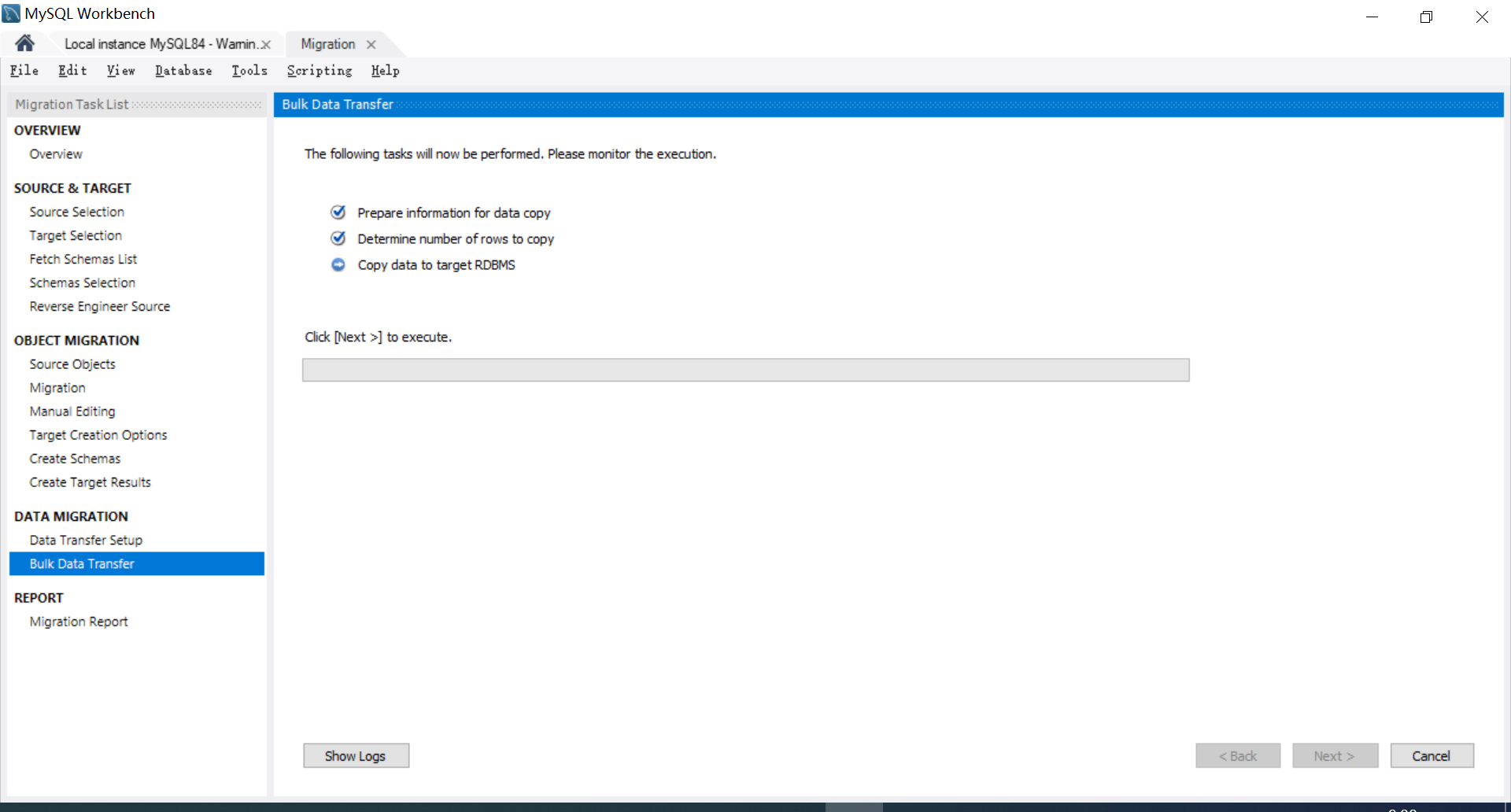Click the bulk transfer progress bar

point(746,370)
